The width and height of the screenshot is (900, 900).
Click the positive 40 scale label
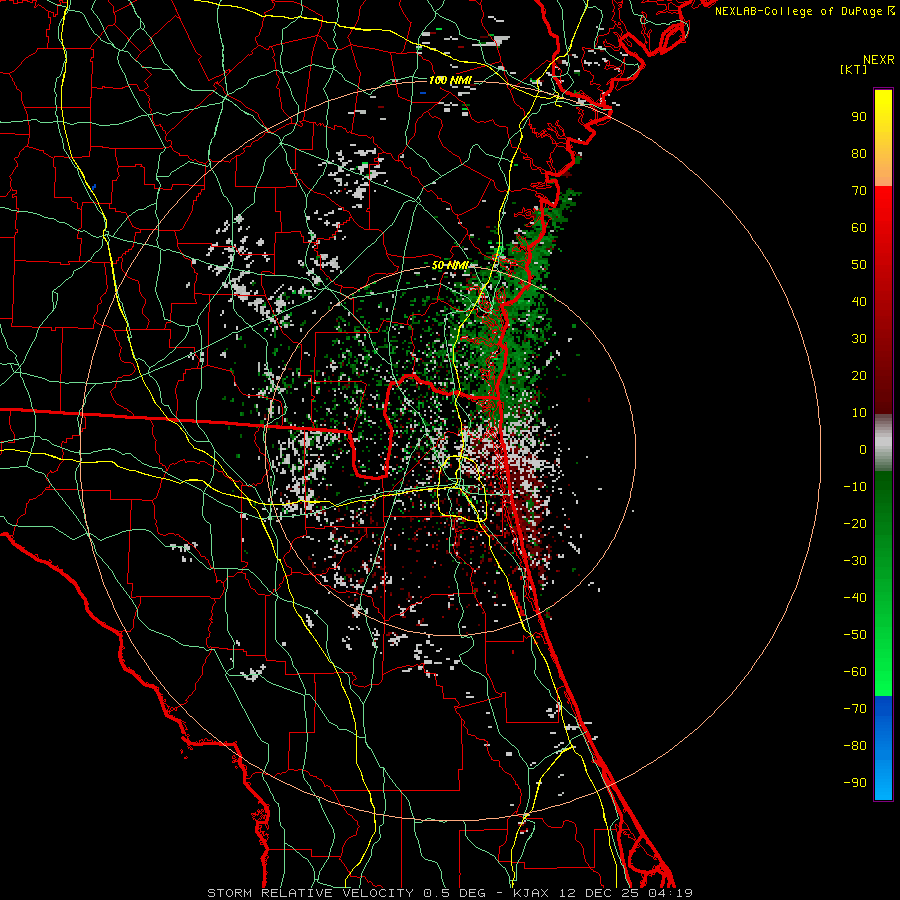[859, 301]
